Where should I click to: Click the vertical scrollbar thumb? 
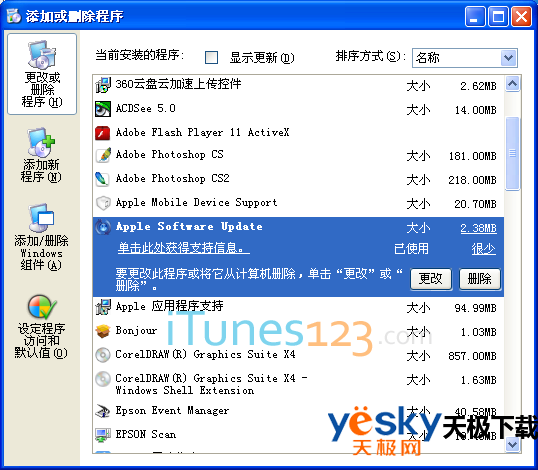(x=512, y=153)
